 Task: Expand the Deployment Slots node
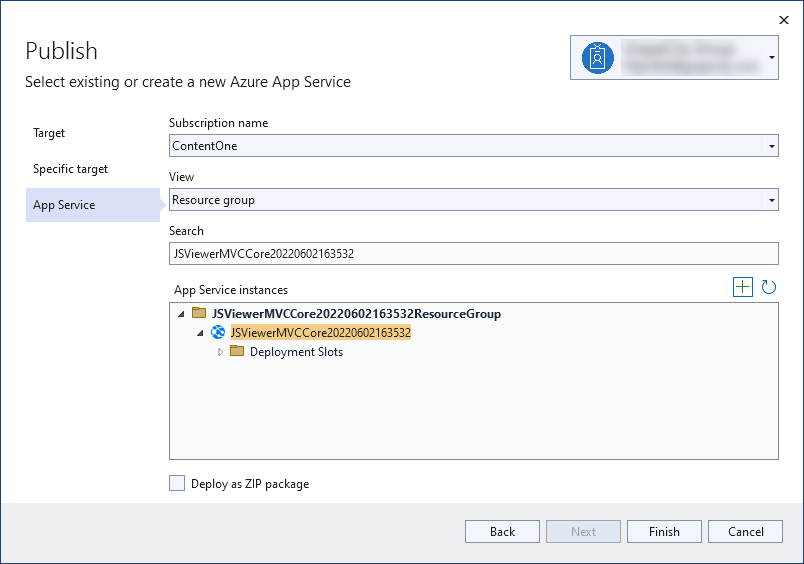(220, 352)
